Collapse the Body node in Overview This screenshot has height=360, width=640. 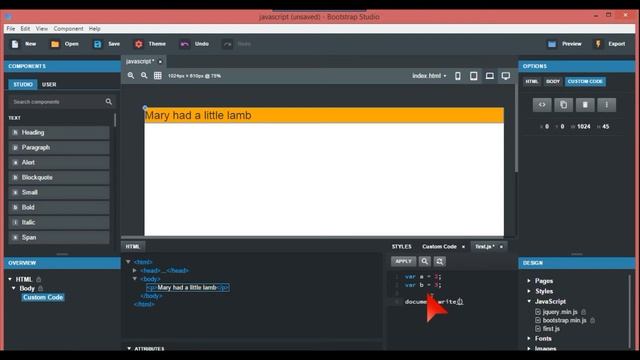tap(14, 288)
